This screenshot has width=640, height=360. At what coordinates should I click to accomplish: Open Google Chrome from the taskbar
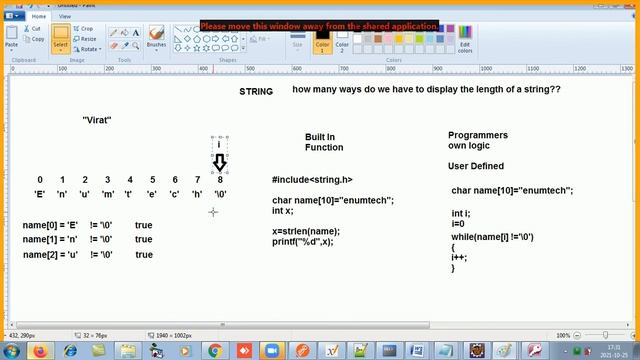(215, 351)
